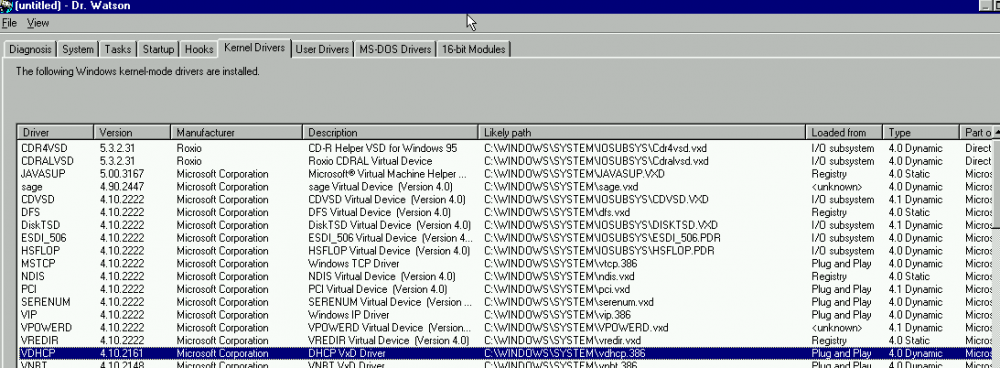Click the path C:\WINDOWS\SYSTEM\pci.vxd
The width and height of the screenshot is (1000, 368).
click(x=556, y=289)
